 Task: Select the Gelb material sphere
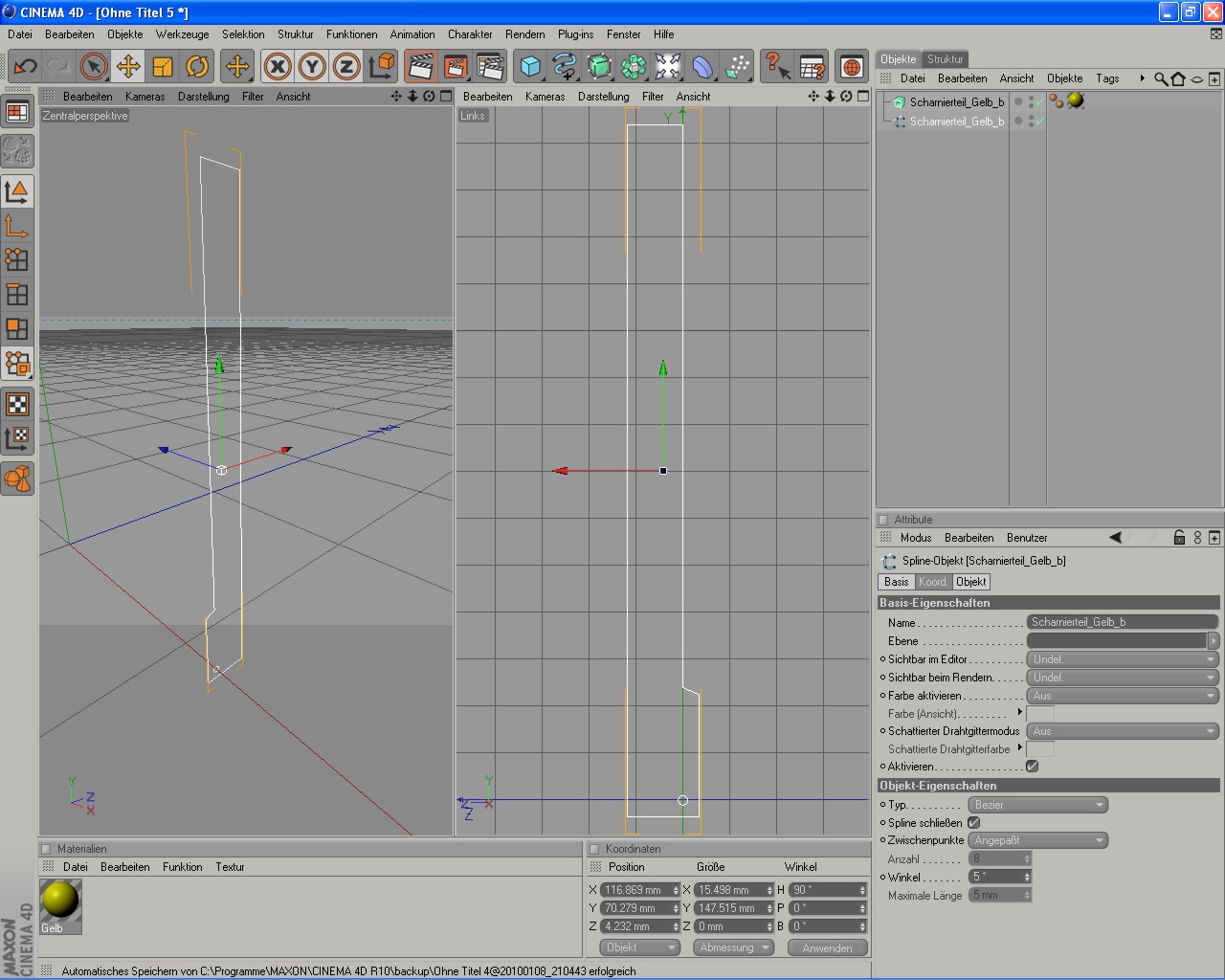(60, 901)
